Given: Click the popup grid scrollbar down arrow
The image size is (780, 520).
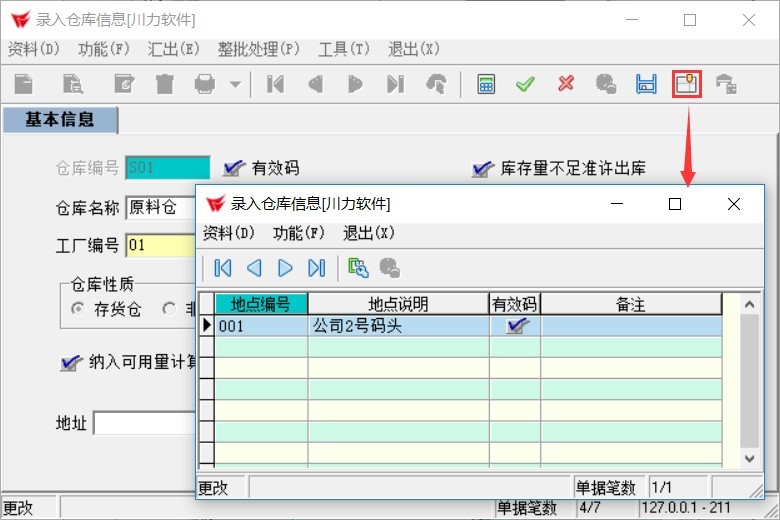Looking at the screenshot, I should coord(750,458).
